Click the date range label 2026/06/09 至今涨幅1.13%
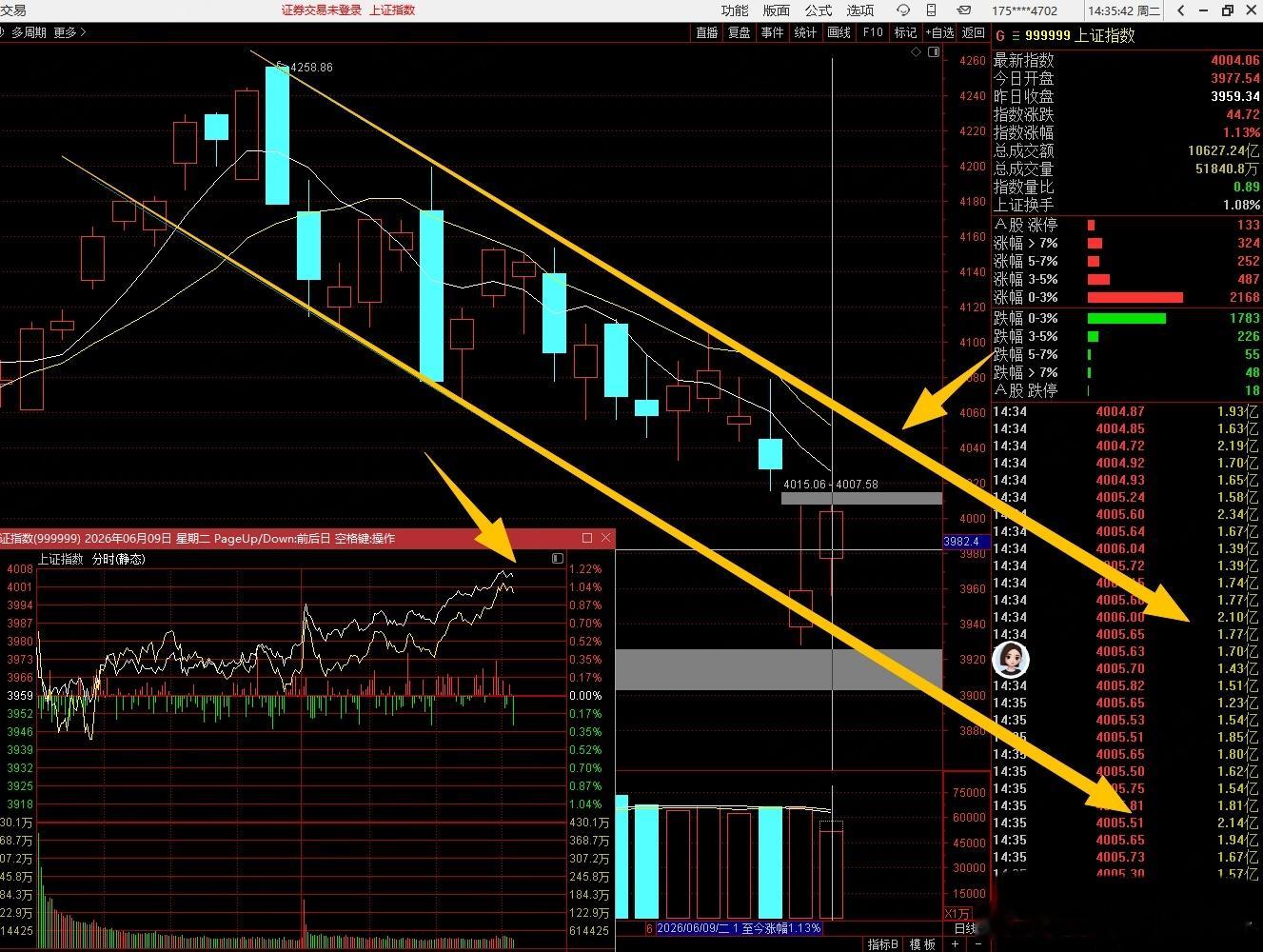The width and height of the screenshot is (1263, 952). (x=739, y=928)
